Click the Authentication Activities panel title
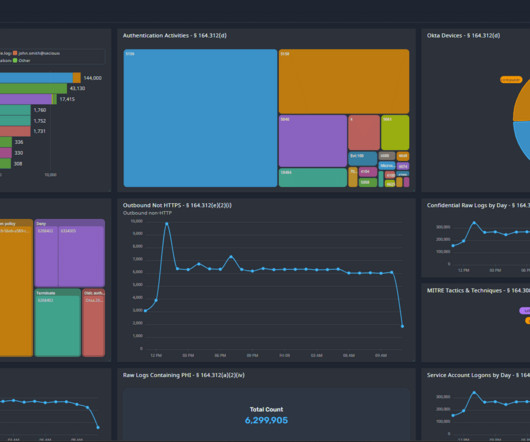This screenshot has width=530, height=442. 174,35
